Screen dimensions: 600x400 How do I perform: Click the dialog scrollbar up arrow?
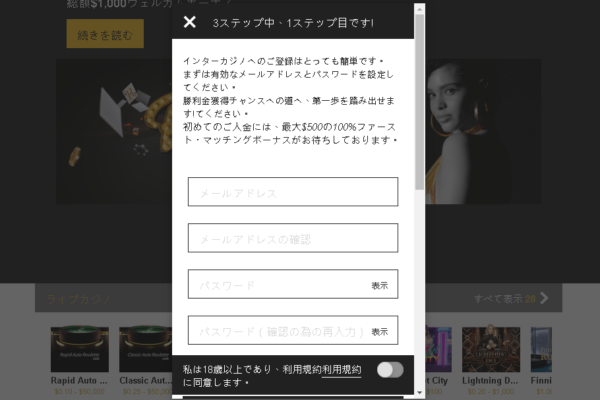pos(419,9)
